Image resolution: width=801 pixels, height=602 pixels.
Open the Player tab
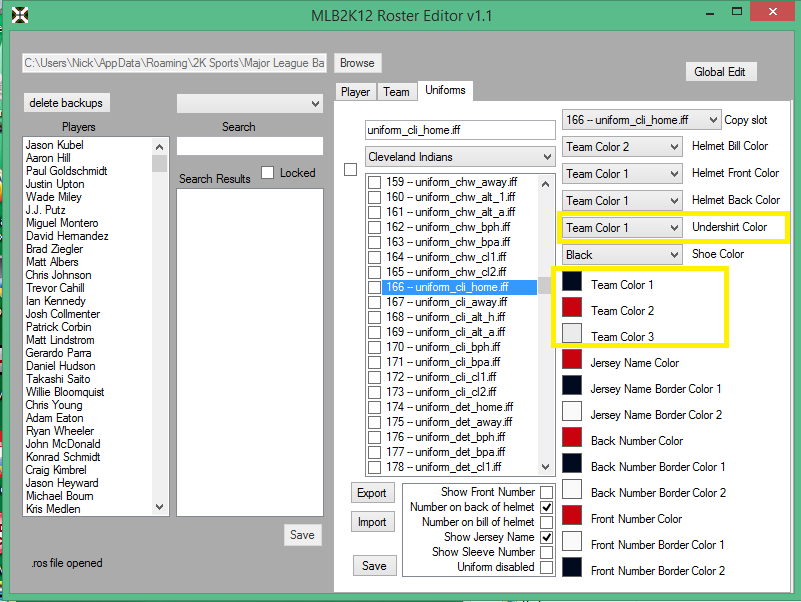tap(356, 92)
